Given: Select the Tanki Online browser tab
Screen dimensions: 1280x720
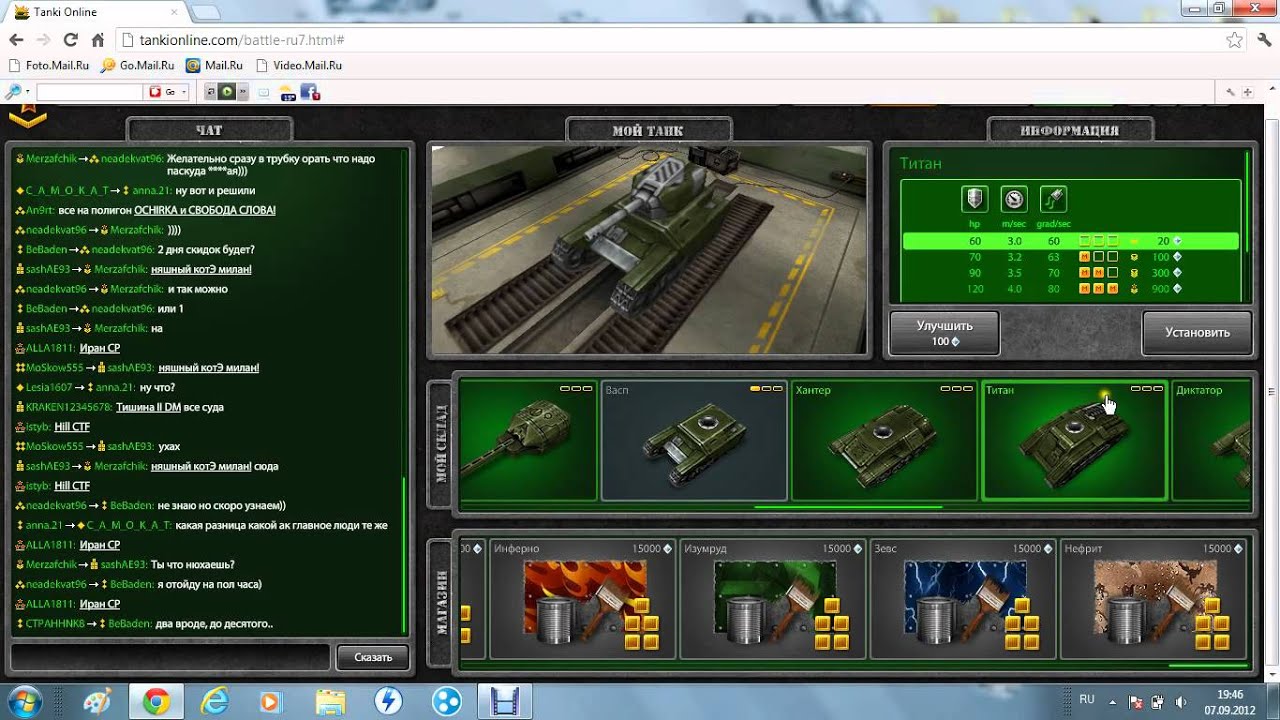Looking at the screenshot, I should pyautogui.click(x=94, y=12).
